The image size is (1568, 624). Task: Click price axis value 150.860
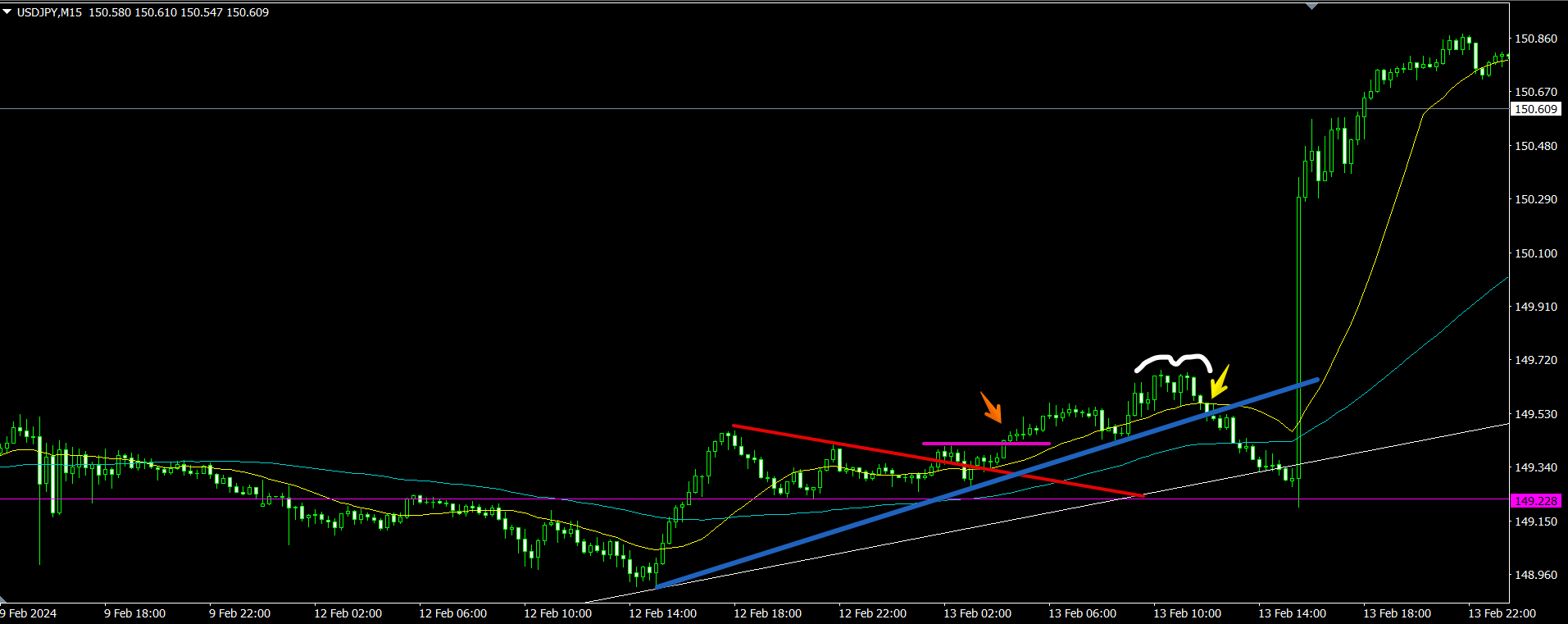1535,39
